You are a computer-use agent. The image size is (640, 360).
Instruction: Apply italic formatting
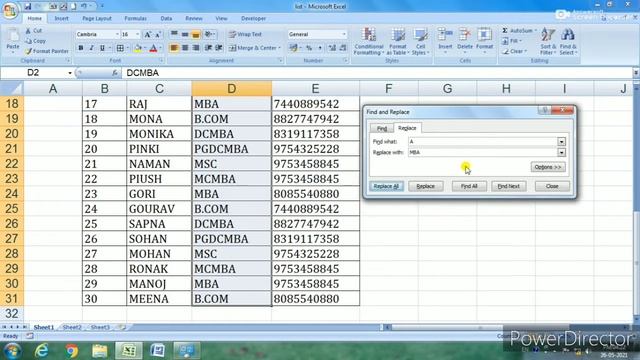[x=91, y=48]
